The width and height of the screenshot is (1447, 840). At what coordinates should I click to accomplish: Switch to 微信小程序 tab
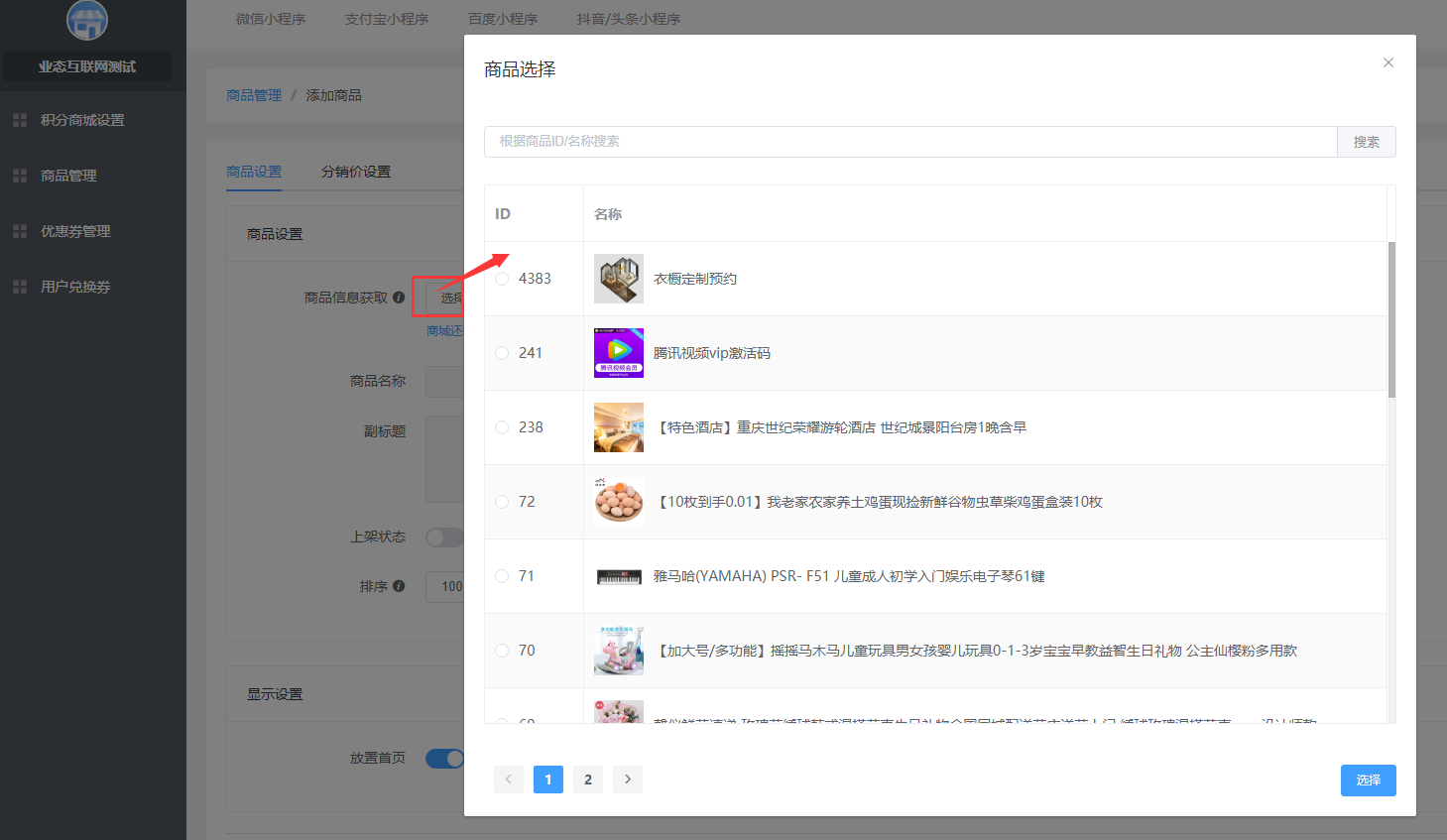271,19
